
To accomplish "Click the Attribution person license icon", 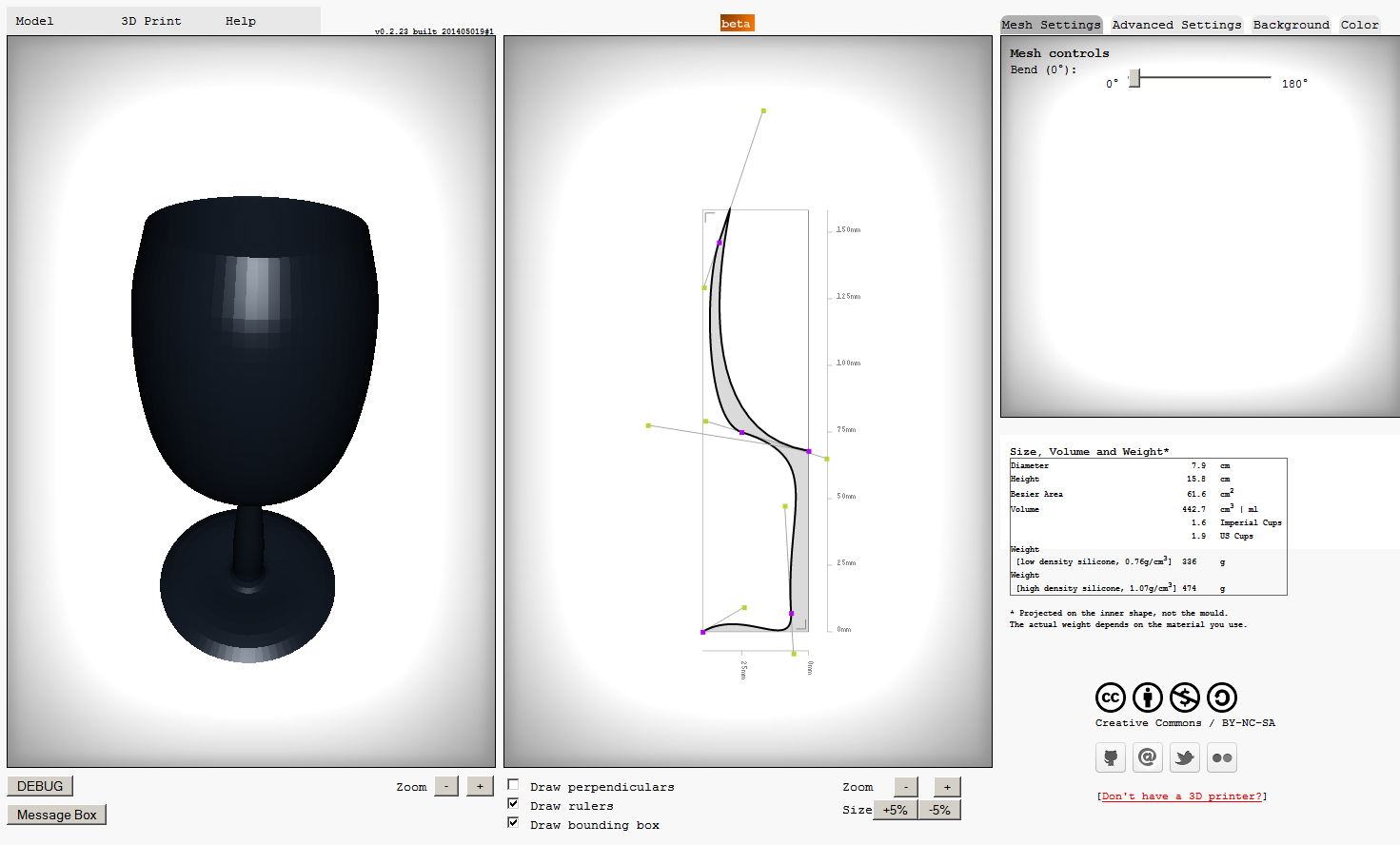I will tap(1148, 698).
